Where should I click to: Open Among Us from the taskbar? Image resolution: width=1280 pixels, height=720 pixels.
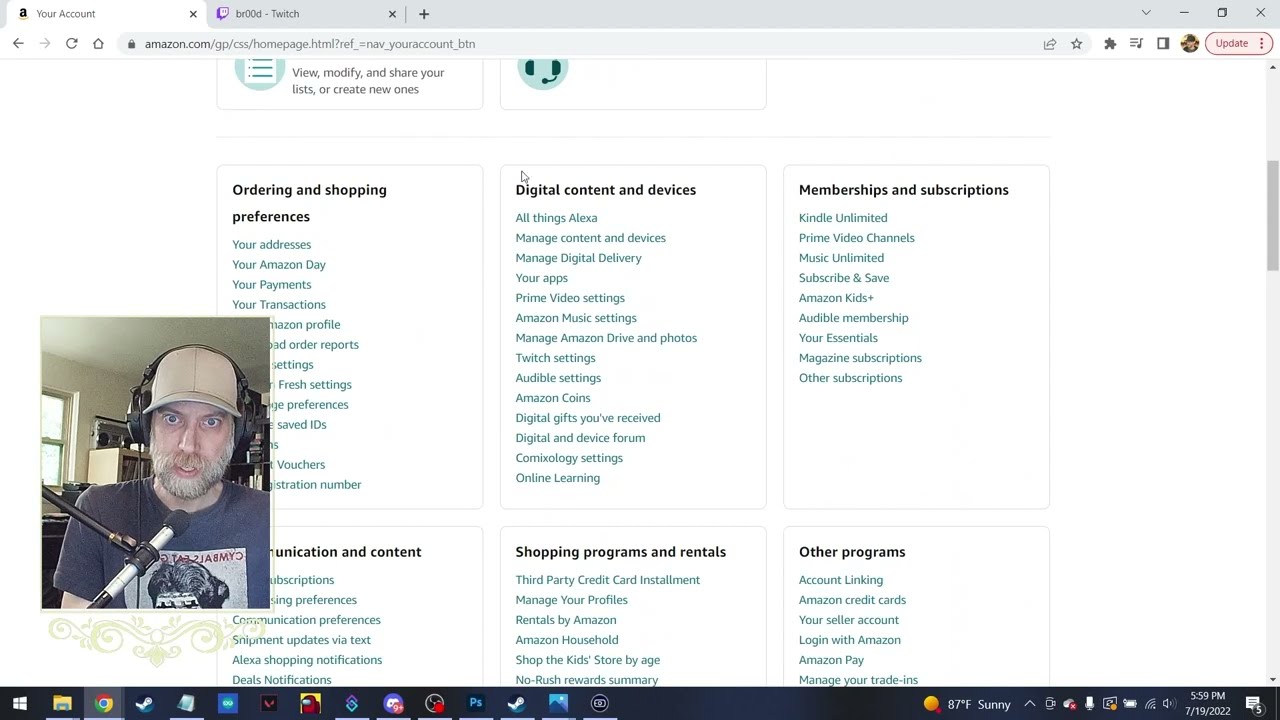point(310,703)
